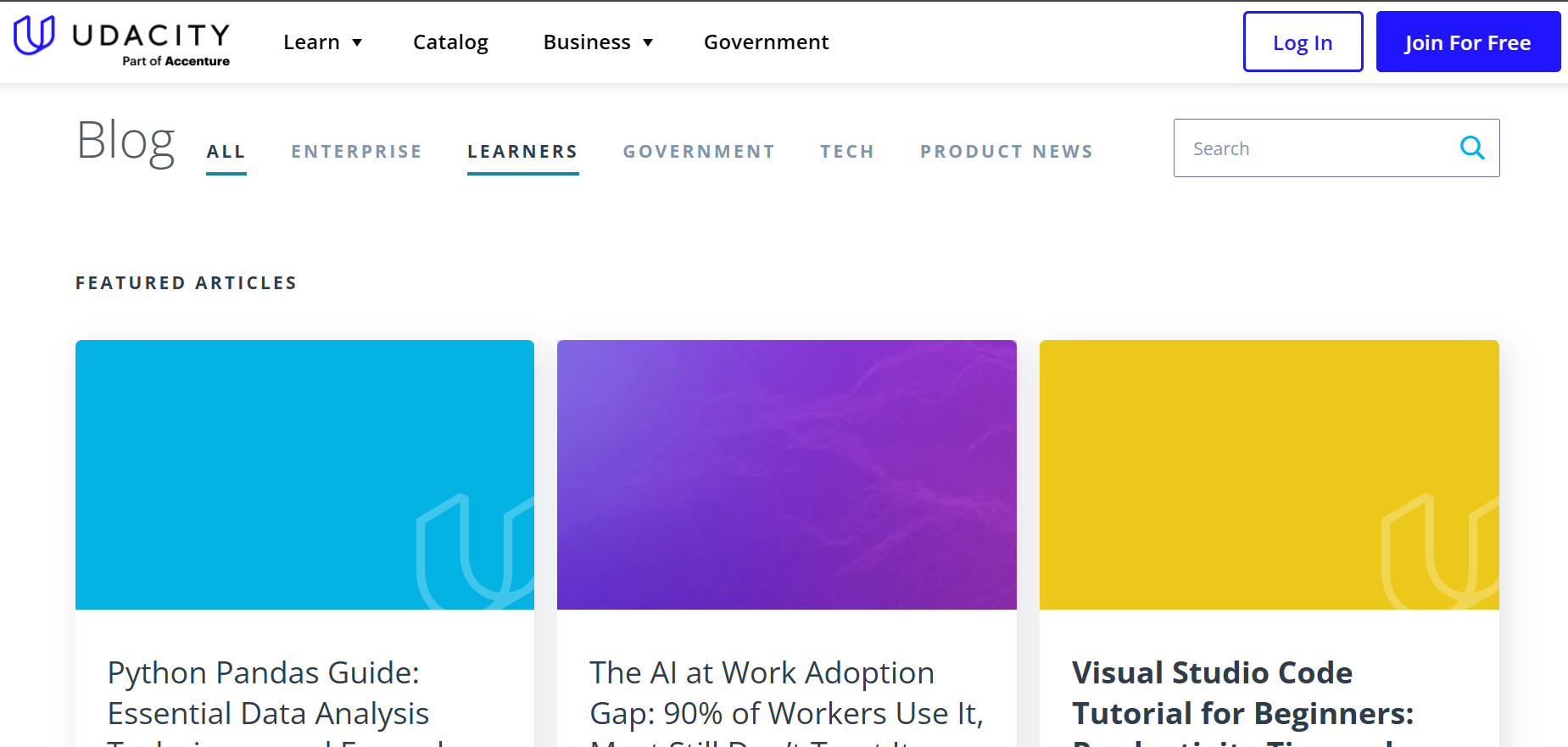The width and height of the screenshot is (1568, 747).
Task: Click the search magnifying glass icon
Action: 1472,148
